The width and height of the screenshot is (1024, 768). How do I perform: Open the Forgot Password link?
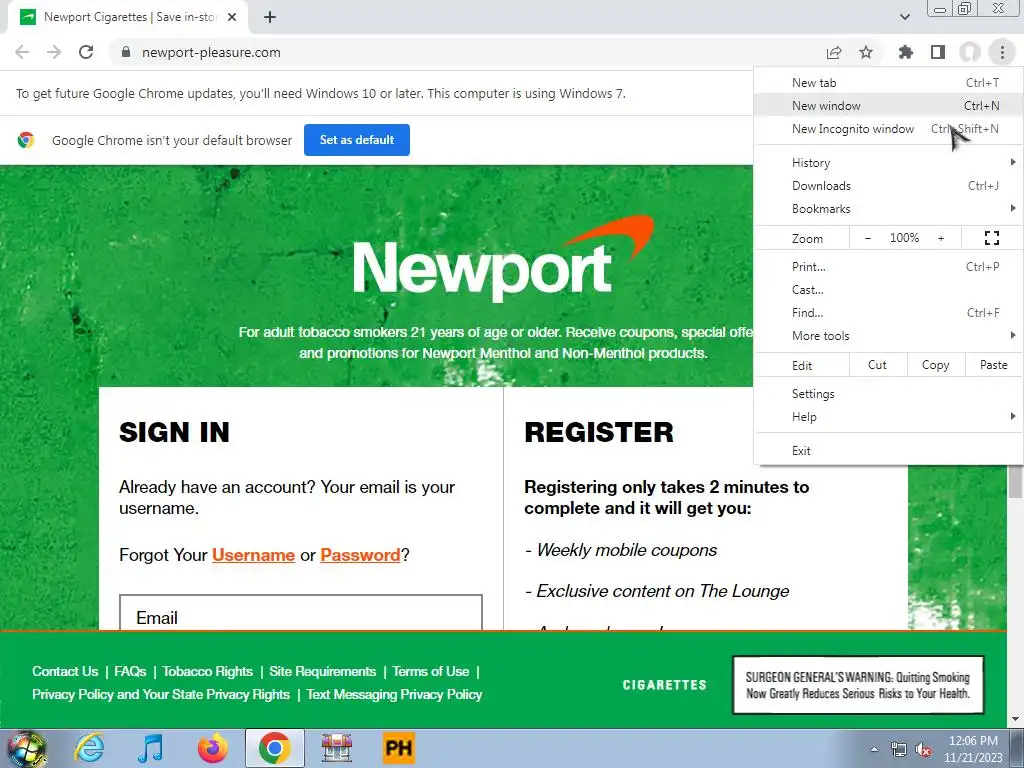360,555
